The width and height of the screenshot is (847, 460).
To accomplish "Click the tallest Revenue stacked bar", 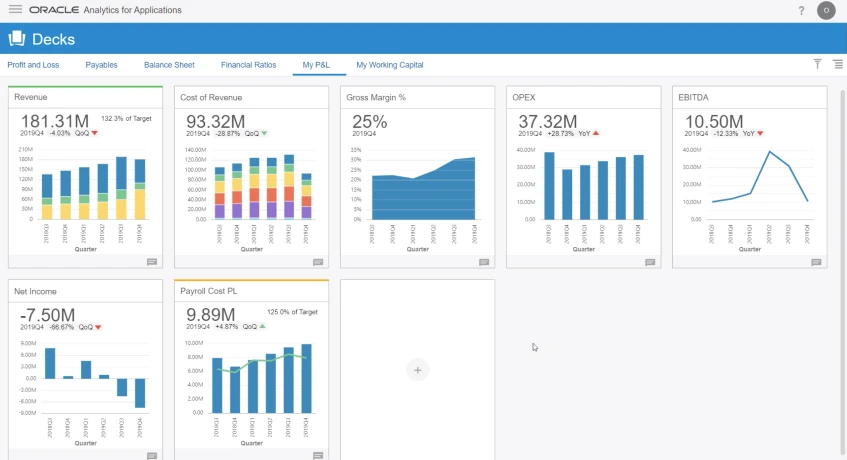I will [x=122, y=188].
